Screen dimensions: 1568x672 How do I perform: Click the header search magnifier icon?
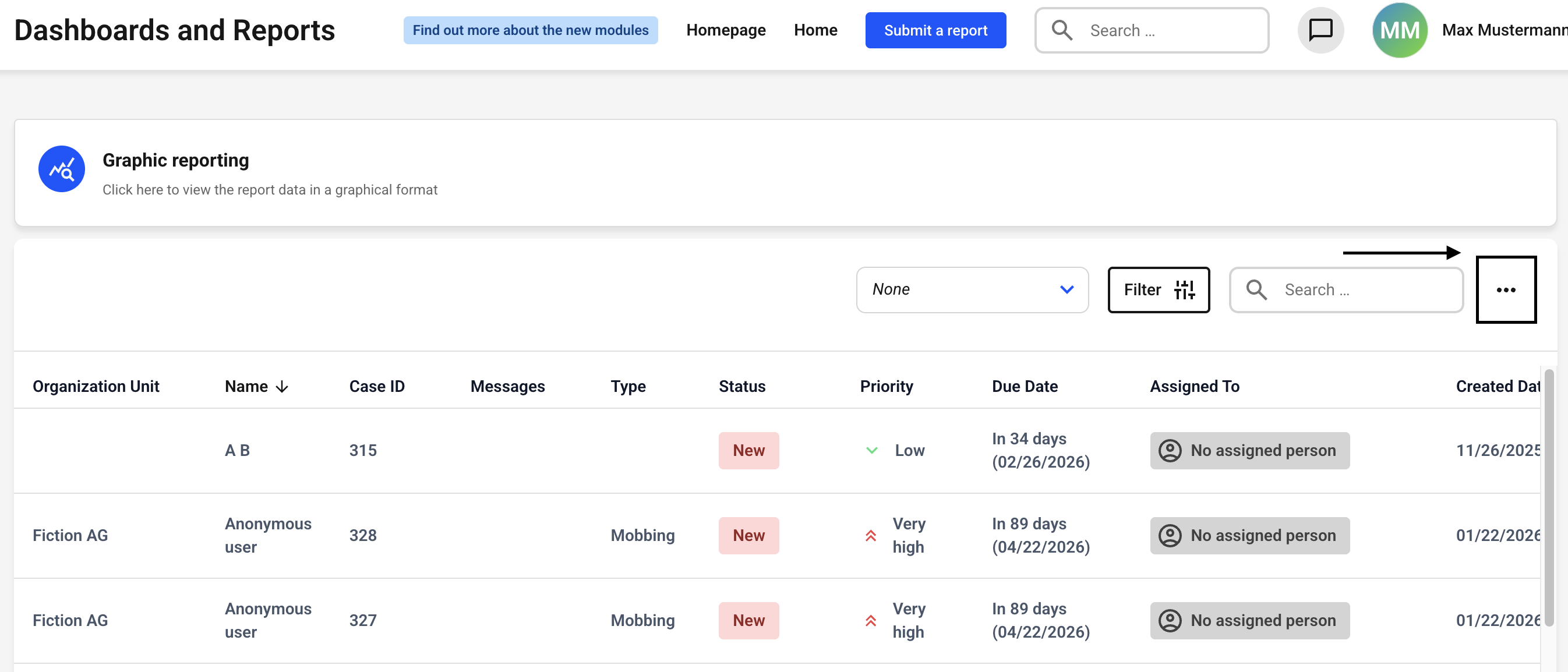pyautogui.click(x=1062, y=30)
